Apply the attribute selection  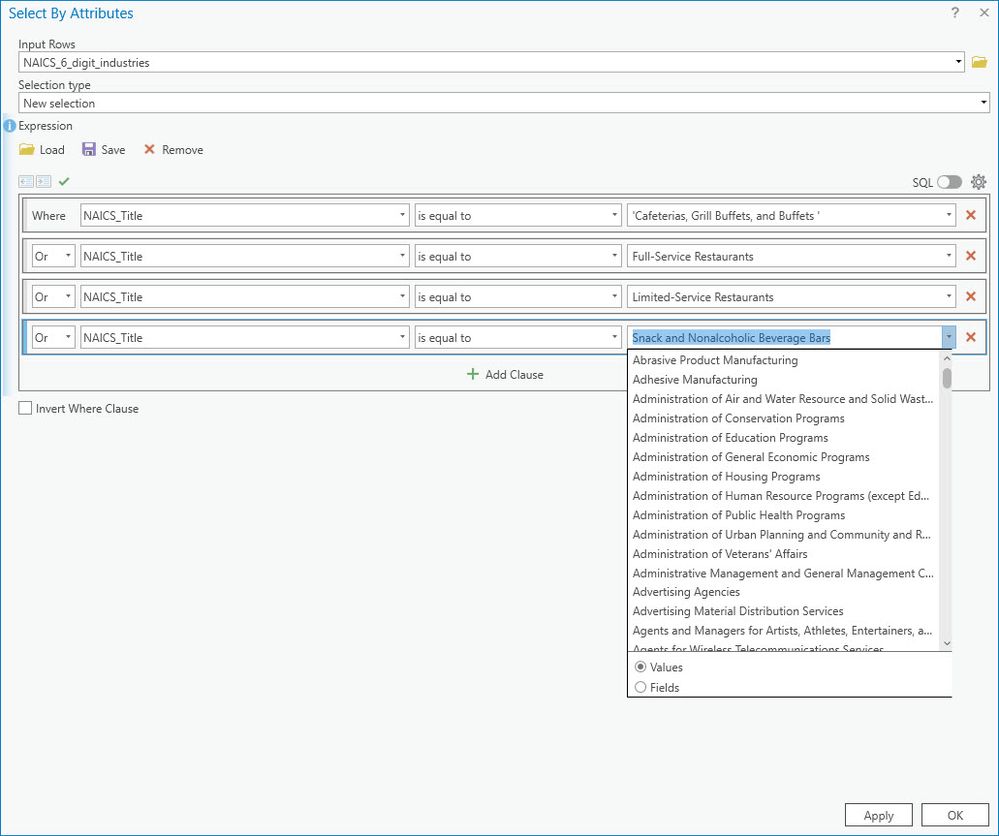point(877,814)
